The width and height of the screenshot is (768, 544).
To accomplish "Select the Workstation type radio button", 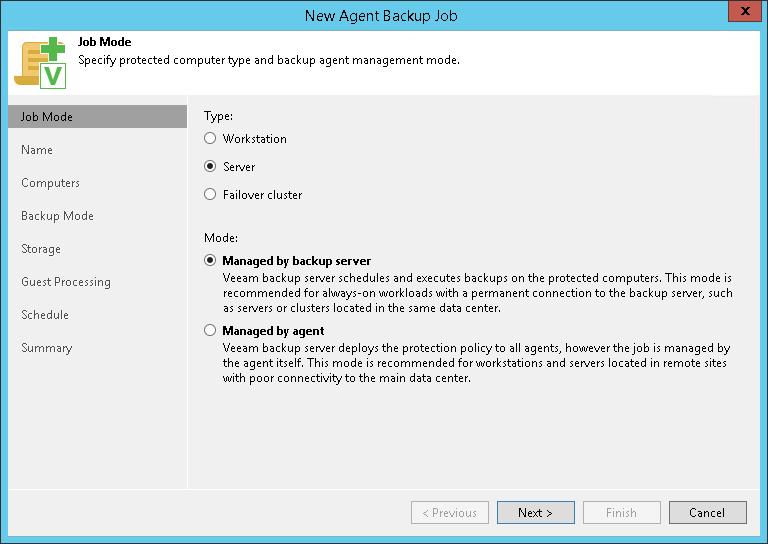I will [210, 139].
